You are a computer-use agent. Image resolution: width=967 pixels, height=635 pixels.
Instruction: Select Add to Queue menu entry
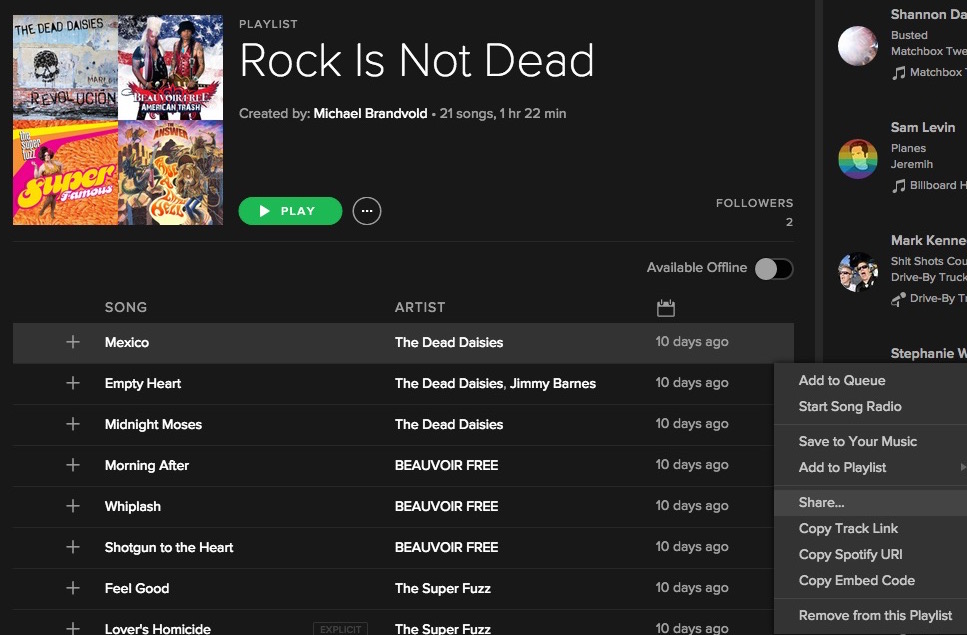click(x=842, y=380)
